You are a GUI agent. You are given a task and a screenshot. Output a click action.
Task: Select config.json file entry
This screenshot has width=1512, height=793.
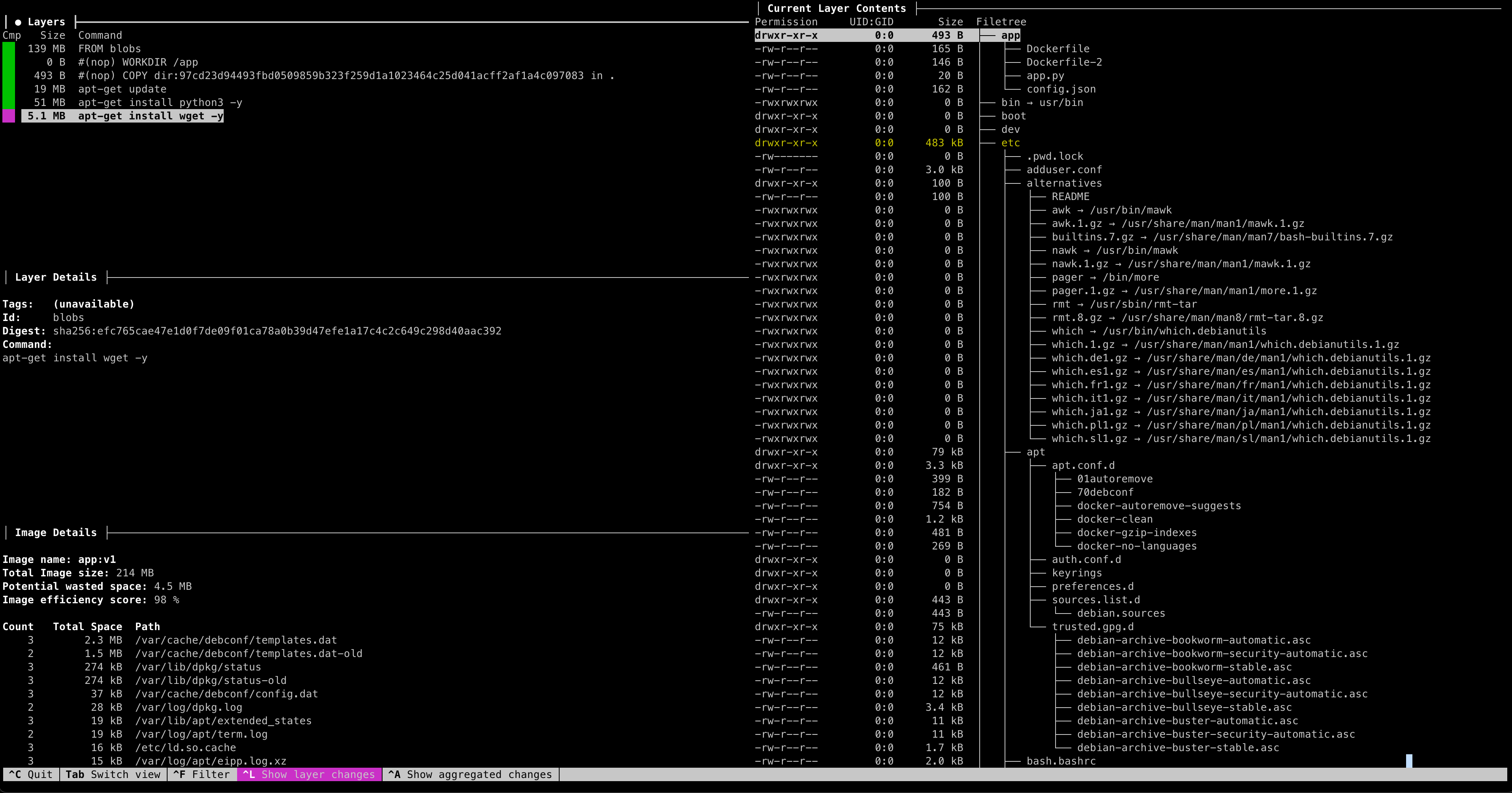1061,89
